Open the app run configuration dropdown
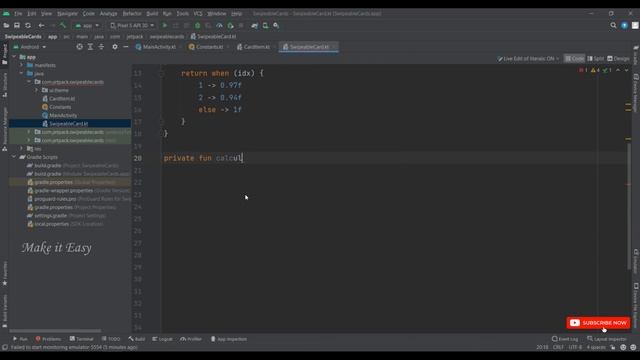The image size is (640, 360). [x=87, y=25]
